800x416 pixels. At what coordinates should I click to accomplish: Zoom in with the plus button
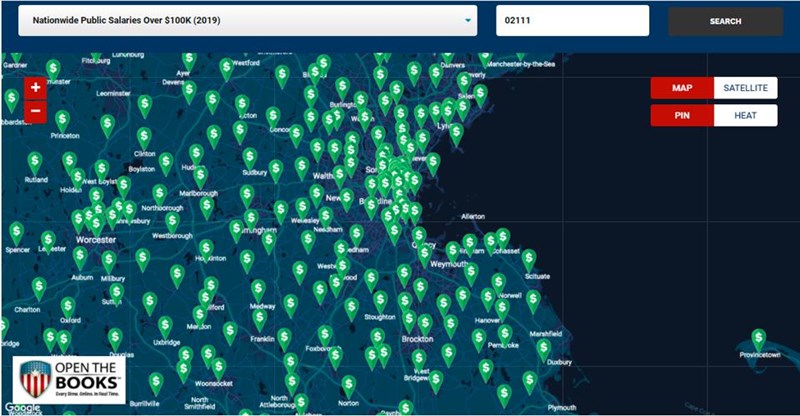click(35, 88)
